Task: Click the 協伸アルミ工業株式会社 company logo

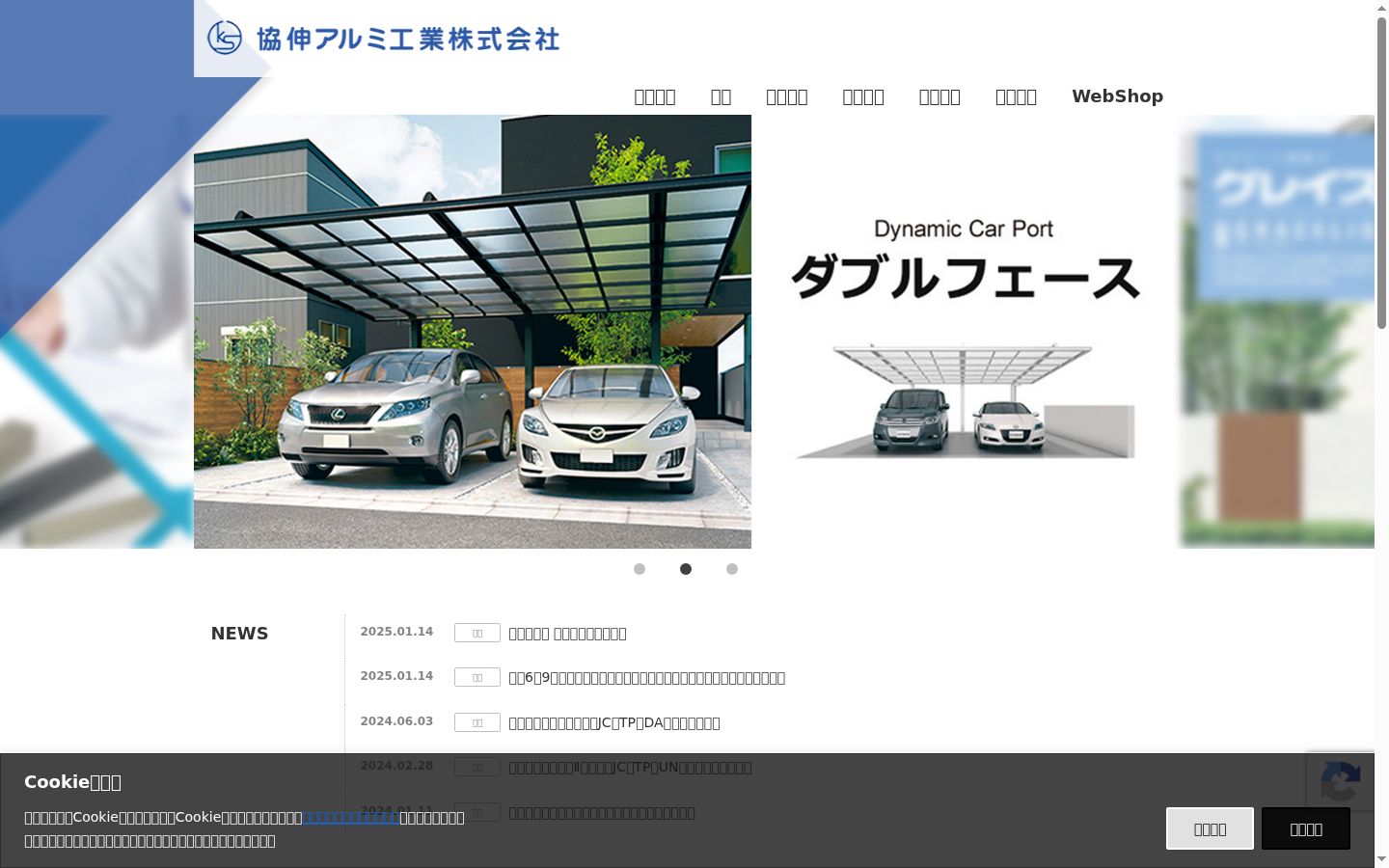Action: pyautogui.click(x=383, y=39)
